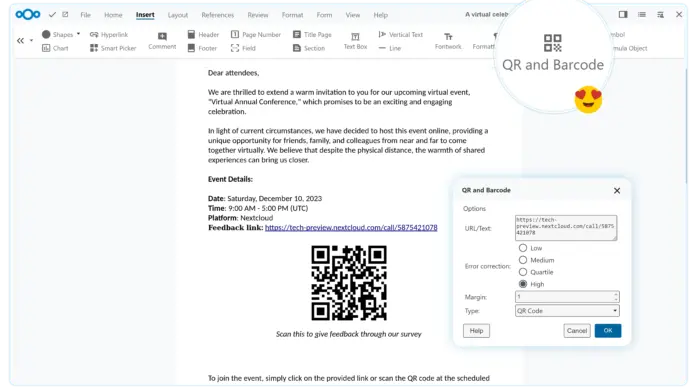The image size is (695, 391).
Task: Click the URL/Text input field
Action: pyautogui.click(x=566, y=228)
